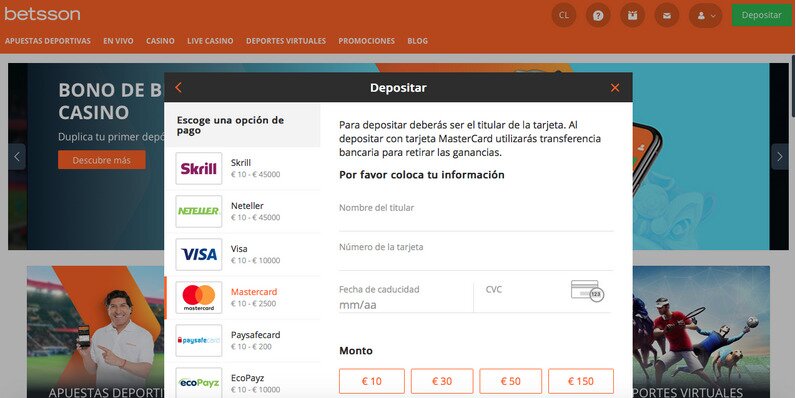
Task: Show previous banner slide arrow
Action: [x=17, y=157]
